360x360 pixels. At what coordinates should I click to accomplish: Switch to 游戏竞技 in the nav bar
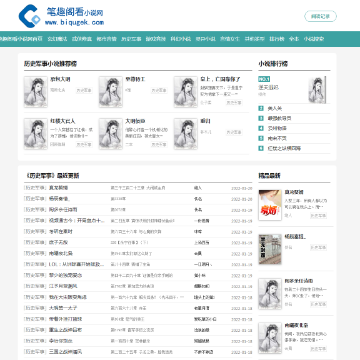156,39
